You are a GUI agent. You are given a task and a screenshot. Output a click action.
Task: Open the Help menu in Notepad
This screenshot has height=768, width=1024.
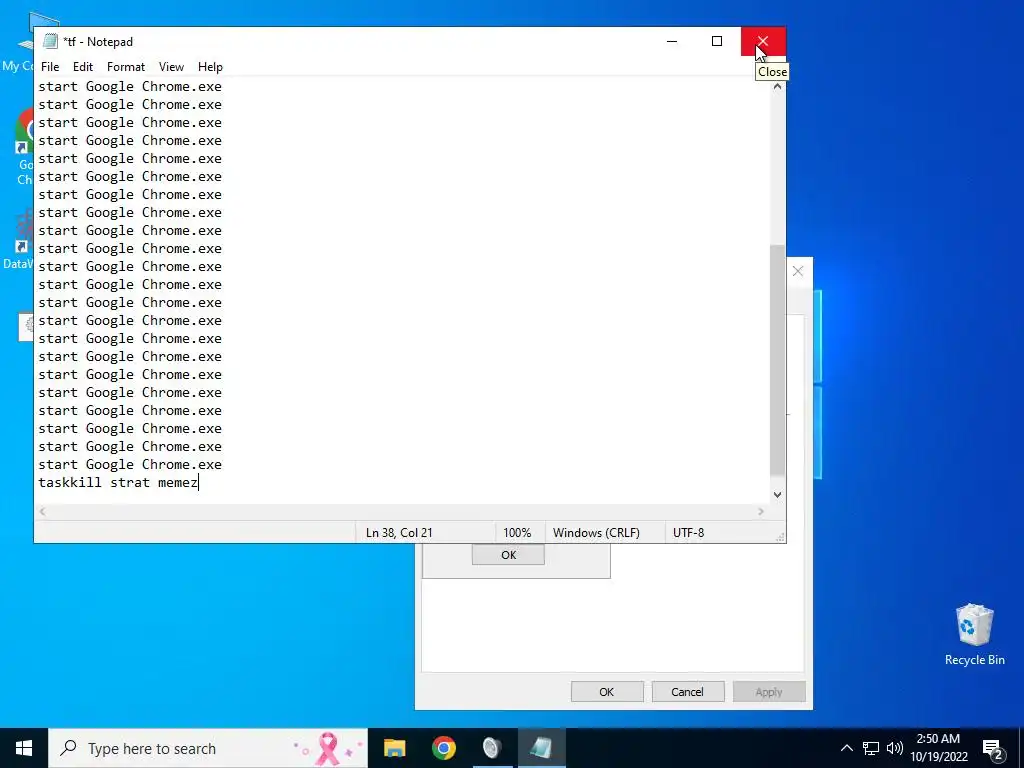pos(210,67)
